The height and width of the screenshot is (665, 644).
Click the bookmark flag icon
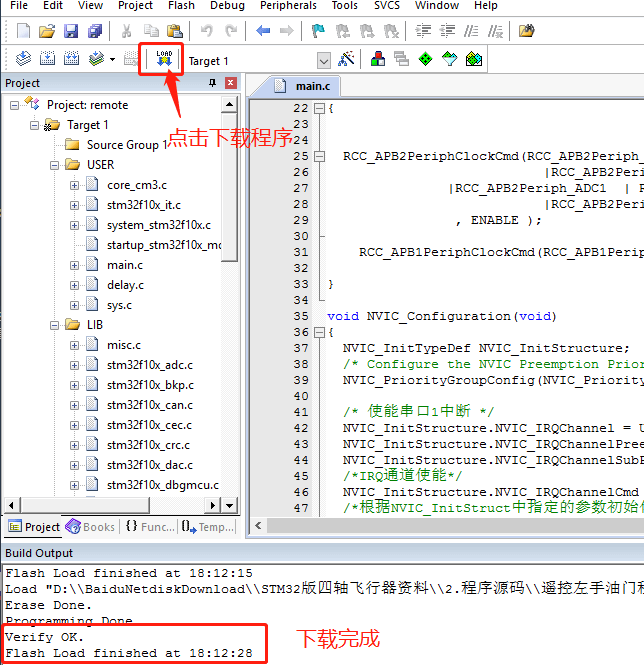point(318,31)
